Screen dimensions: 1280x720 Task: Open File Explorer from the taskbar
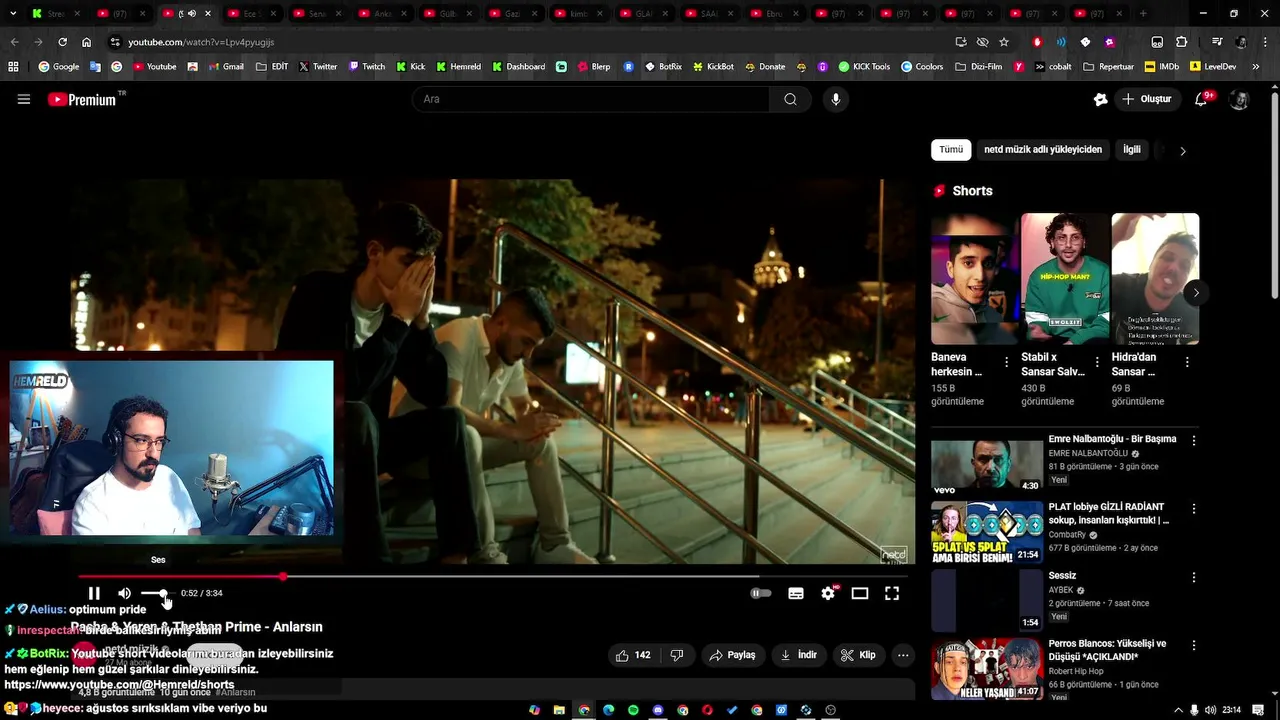click(x=559, y=710)
